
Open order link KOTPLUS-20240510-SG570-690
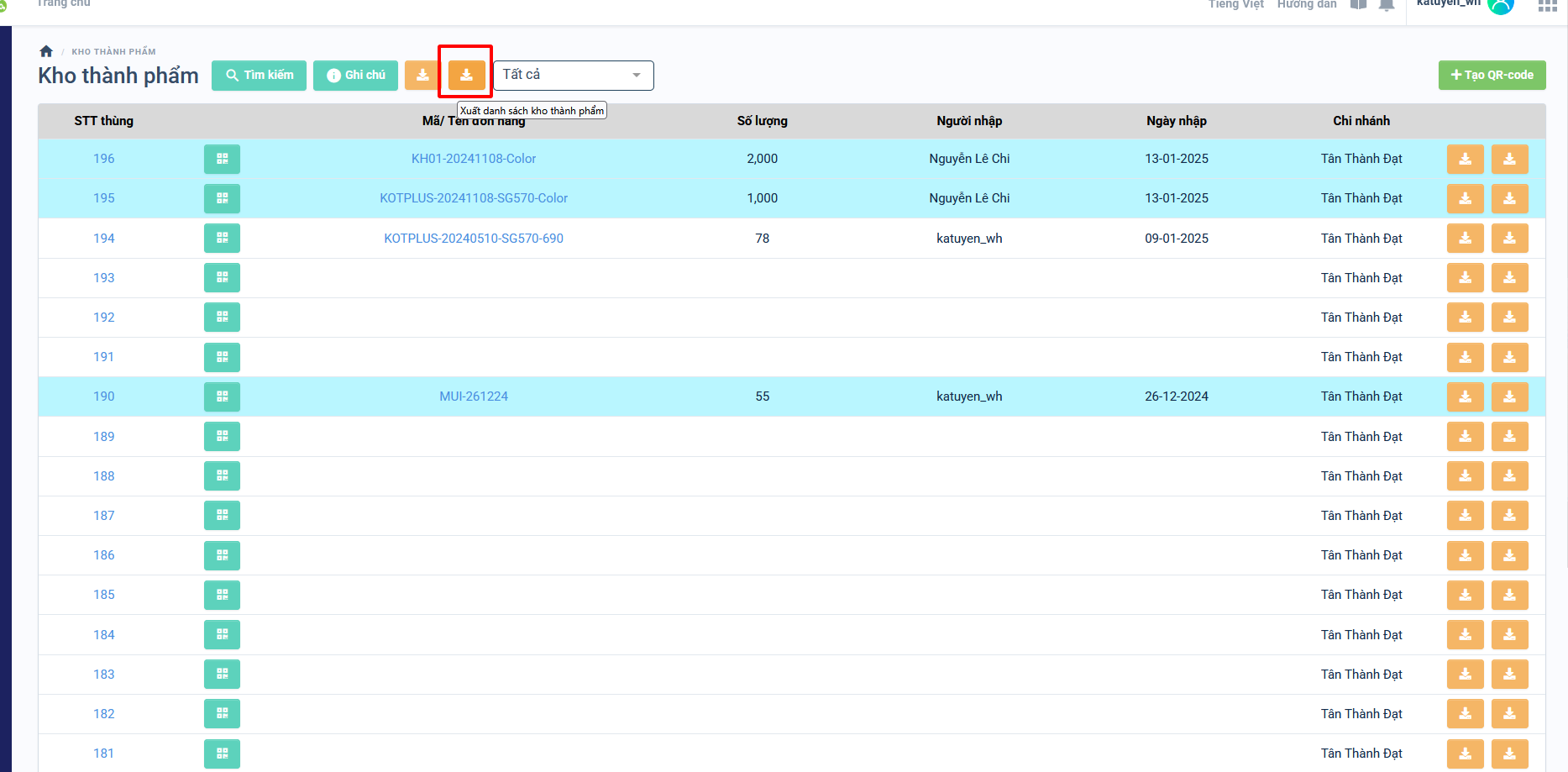(474, 239)
